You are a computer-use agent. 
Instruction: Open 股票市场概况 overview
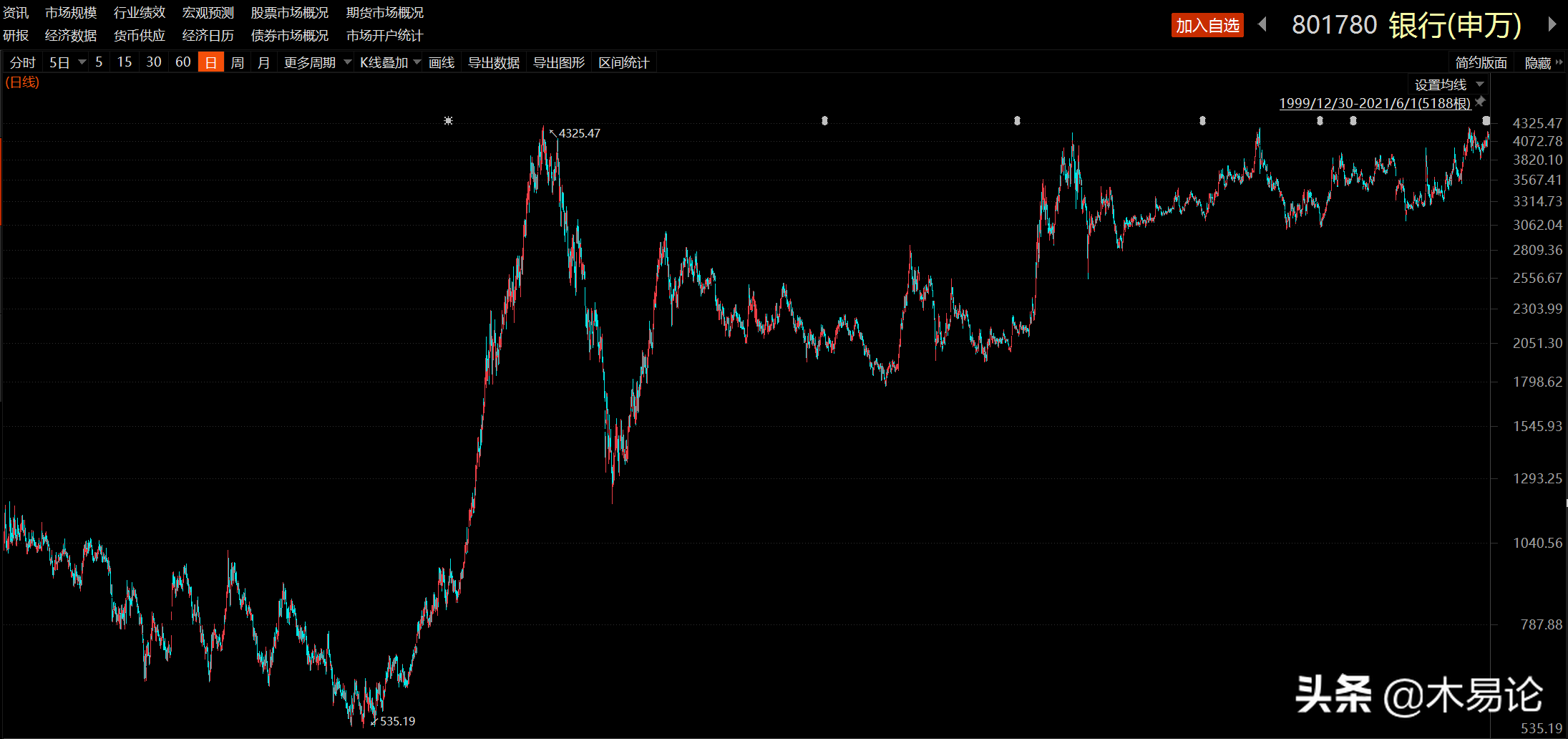290,13
